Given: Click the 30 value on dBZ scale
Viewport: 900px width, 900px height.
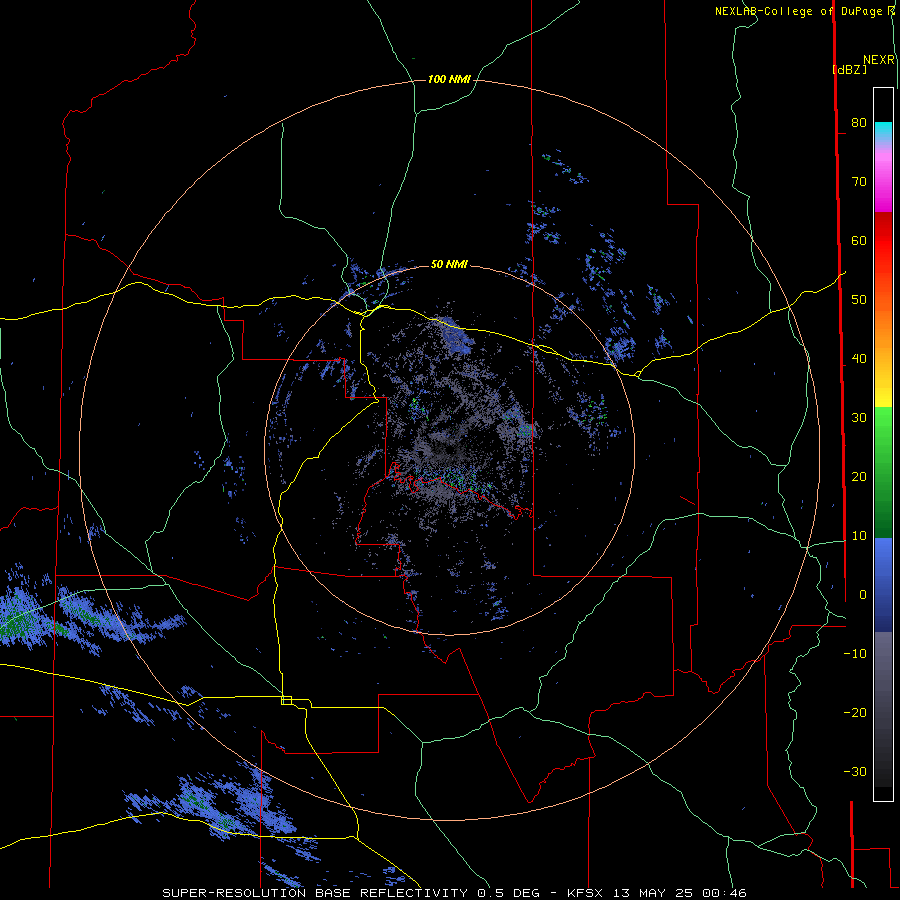Looking at the screenshot, I should pyautogui.click(x=859, y=418).
